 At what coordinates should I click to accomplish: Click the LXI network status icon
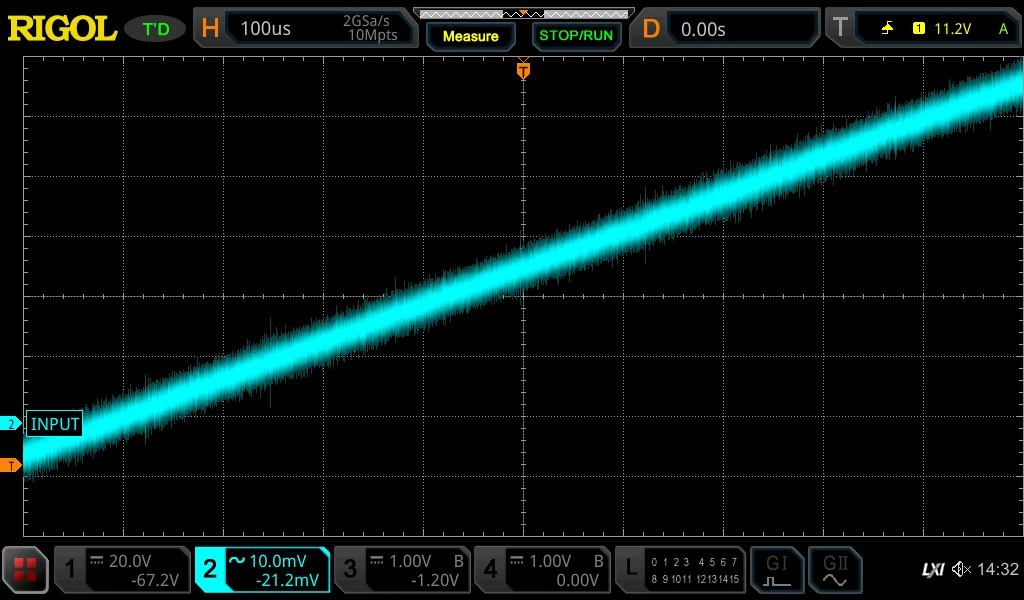point(933,570)
